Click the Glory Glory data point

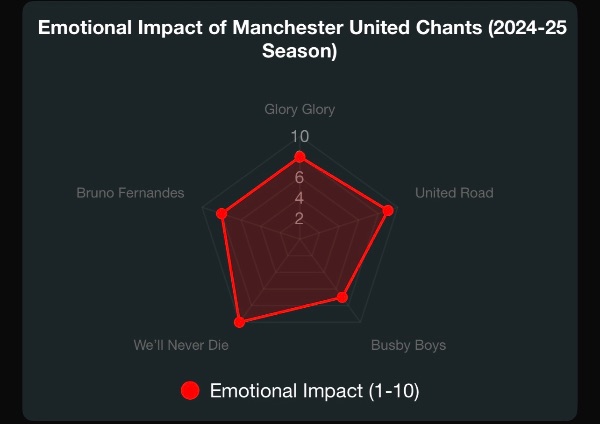pyautogui.click(x=300, y=157)
